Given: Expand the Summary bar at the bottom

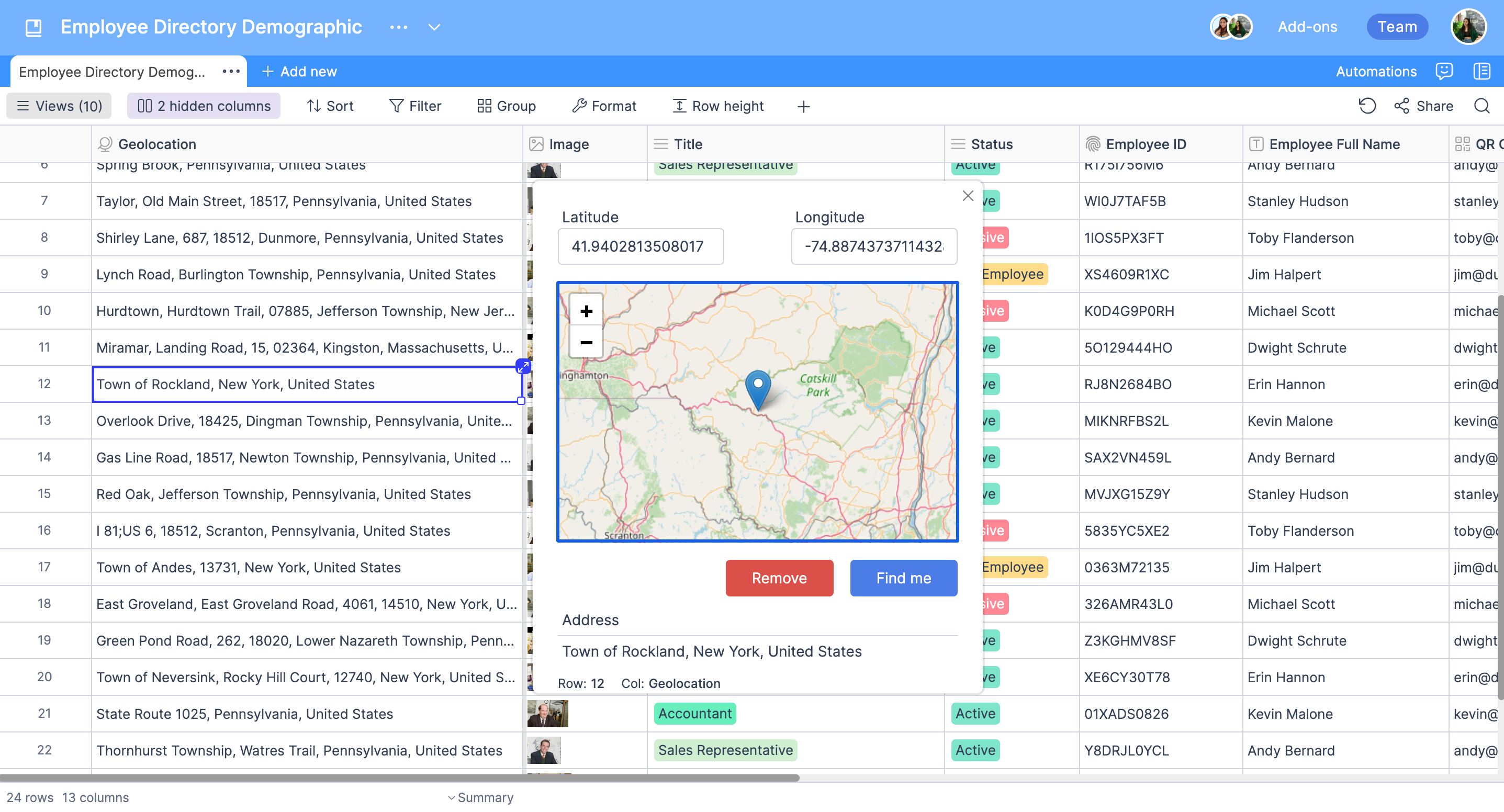Looking at the screenshot, I should 480,797.
